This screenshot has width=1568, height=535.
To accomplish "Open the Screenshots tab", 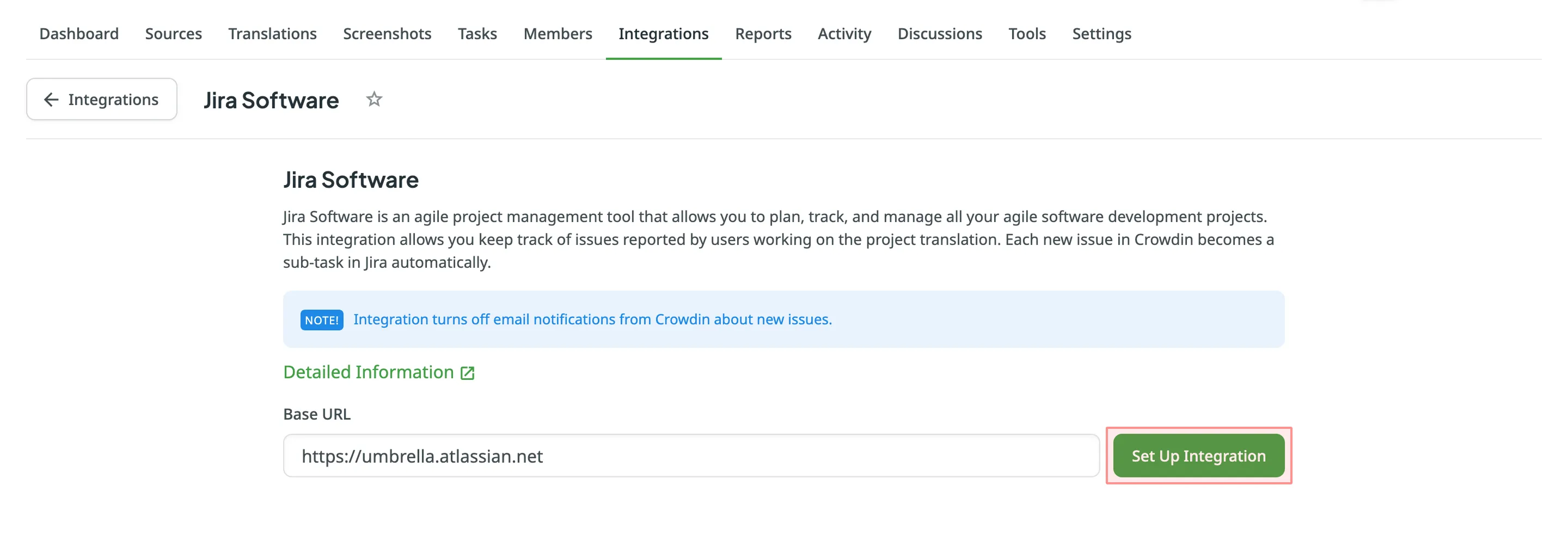I will click(x=387, y=34).
